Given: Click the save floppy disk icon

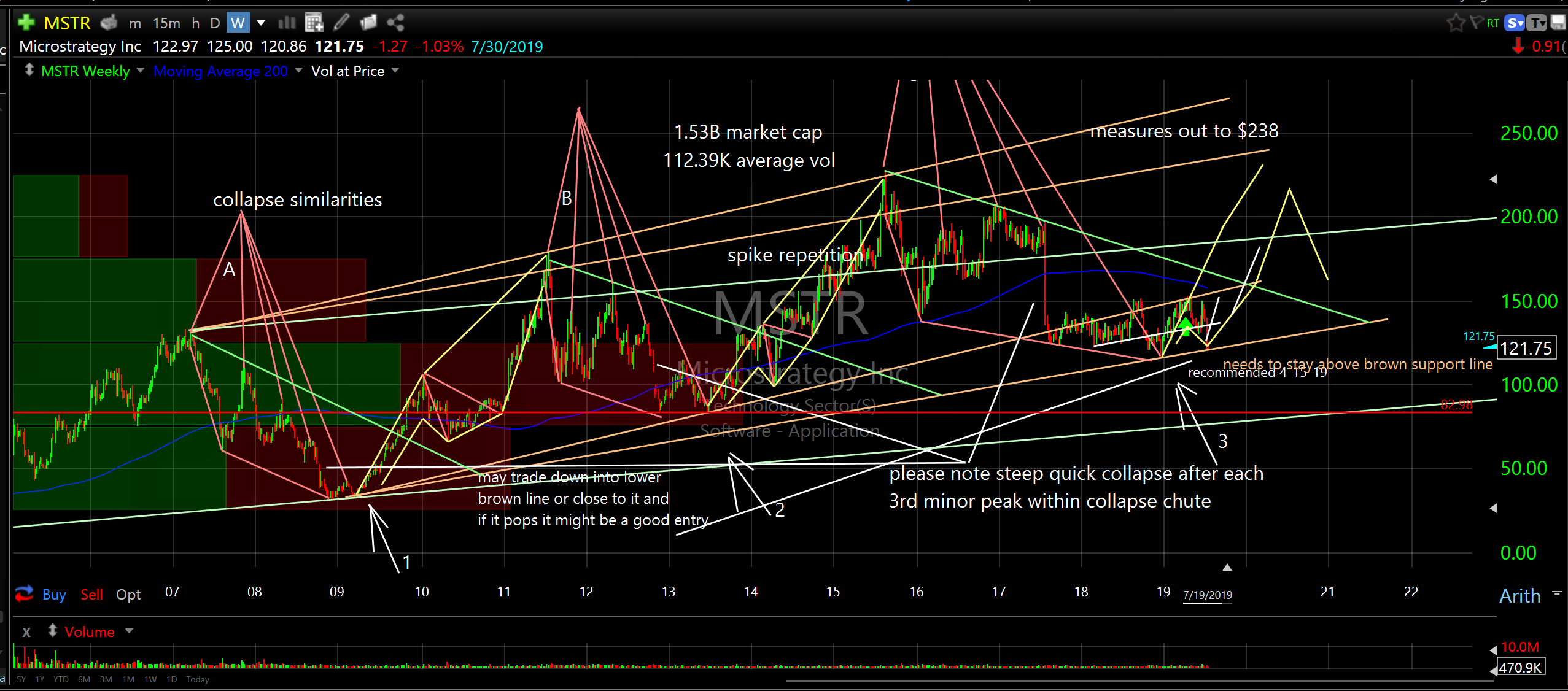Looking at the screenshot, I should pyautogui.click(x=1558, y=23).
